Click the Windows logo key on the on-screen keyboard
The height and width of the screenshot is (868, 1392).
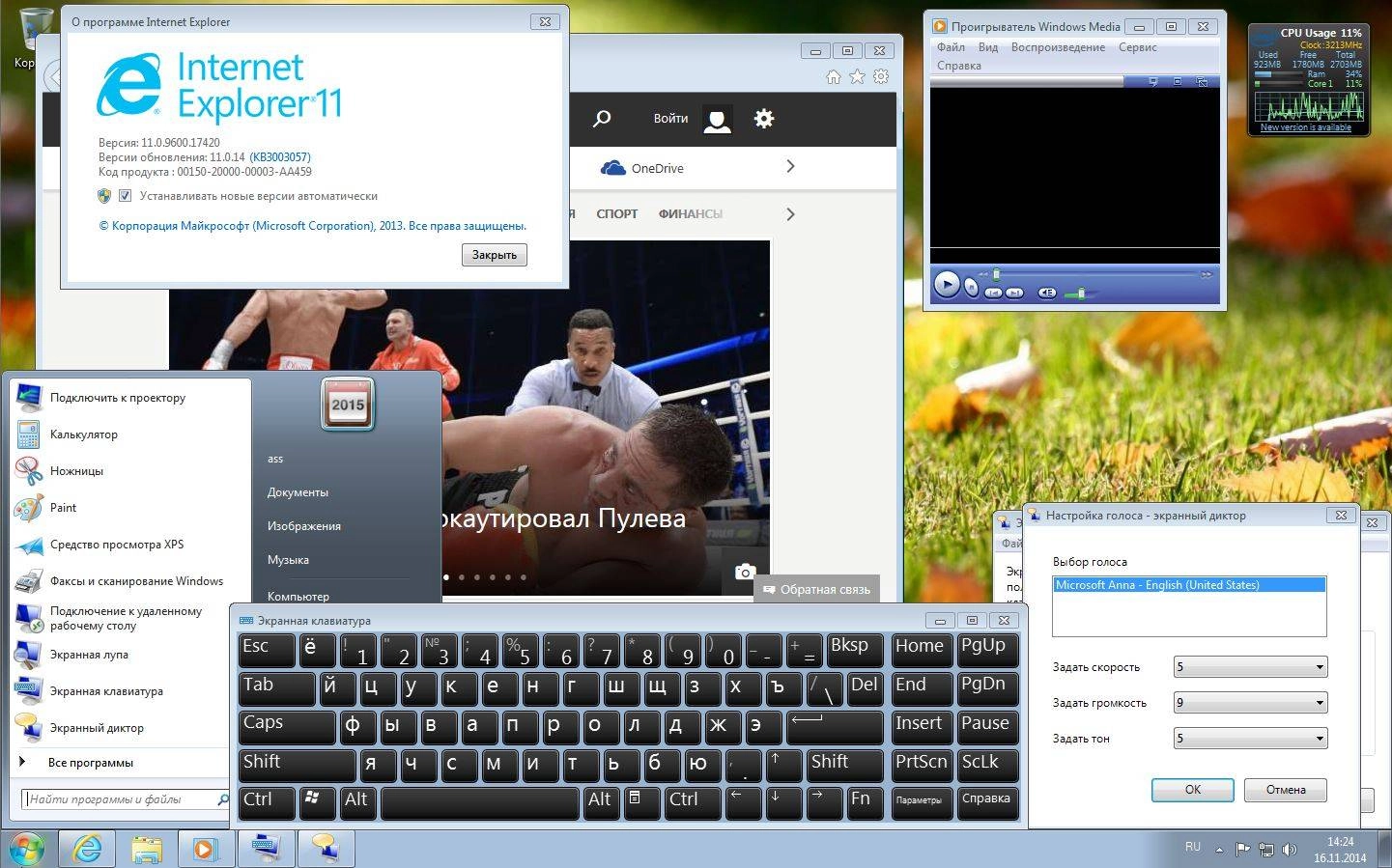pyautogui.click(x=317, y=803)
